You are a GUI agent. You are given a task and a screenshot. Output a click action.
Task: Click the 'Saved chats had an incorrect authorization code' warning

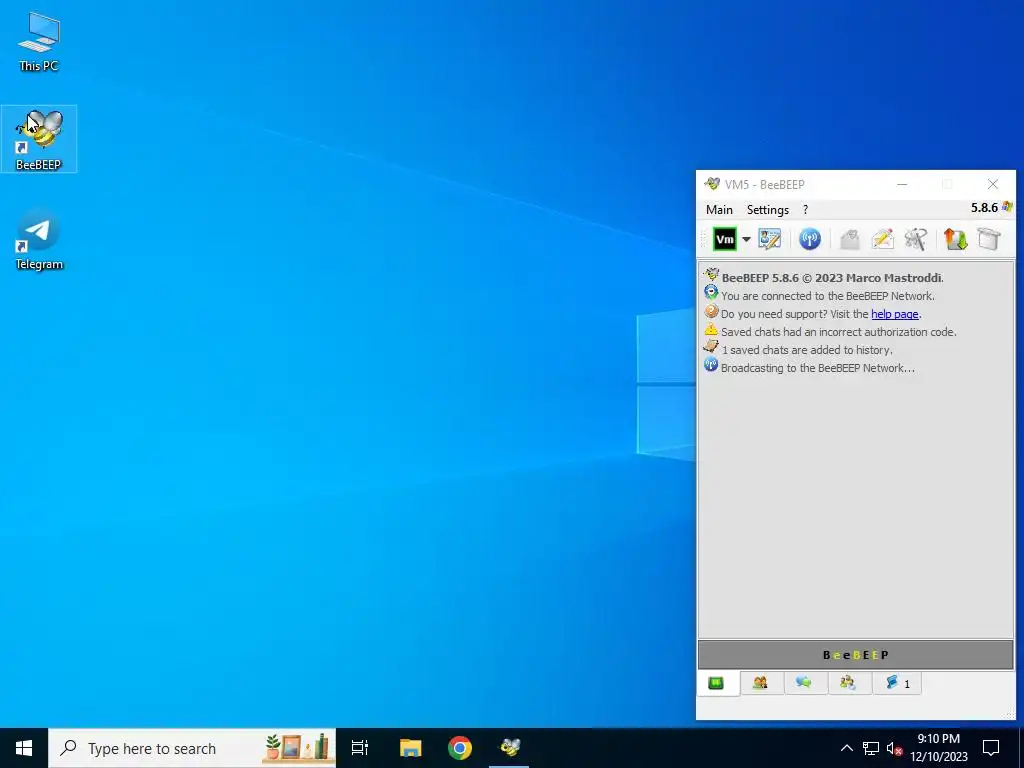pos(839,332)
